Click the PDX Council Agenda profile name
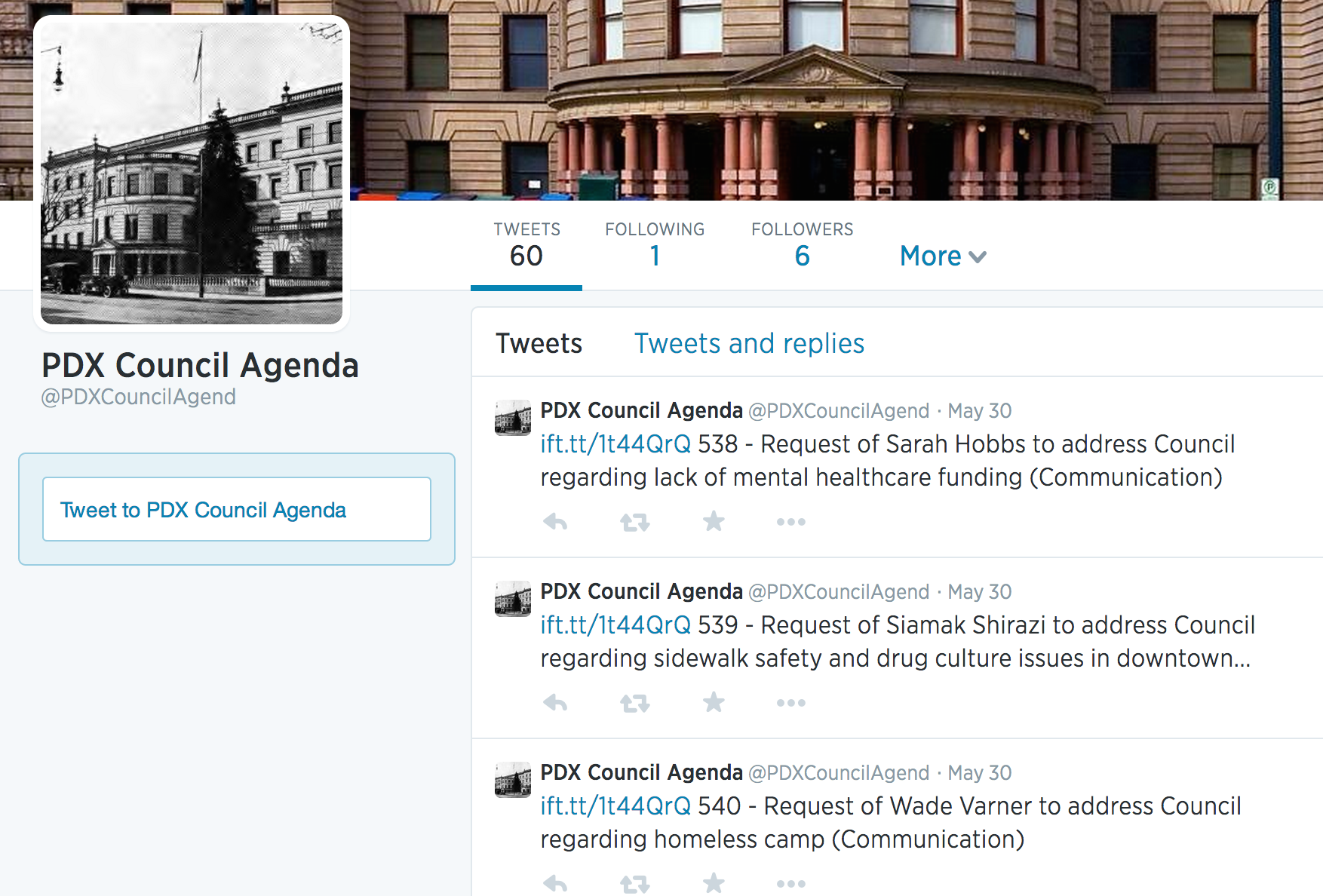The height and width of the screenshot is (896, 1323). 200,366
